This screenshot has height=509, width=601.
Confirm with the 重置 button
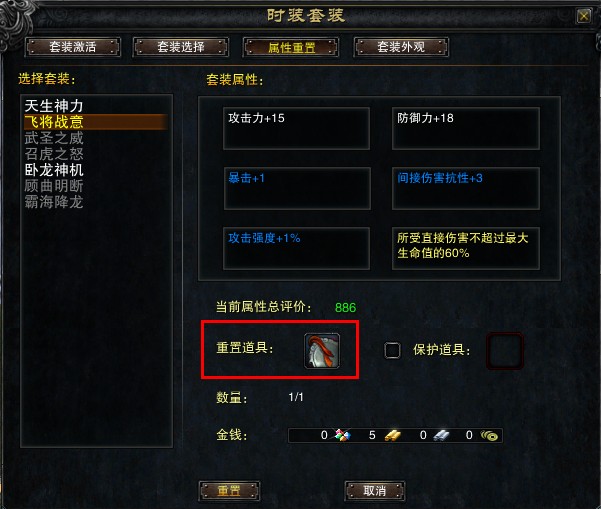(x=229, y=491)
